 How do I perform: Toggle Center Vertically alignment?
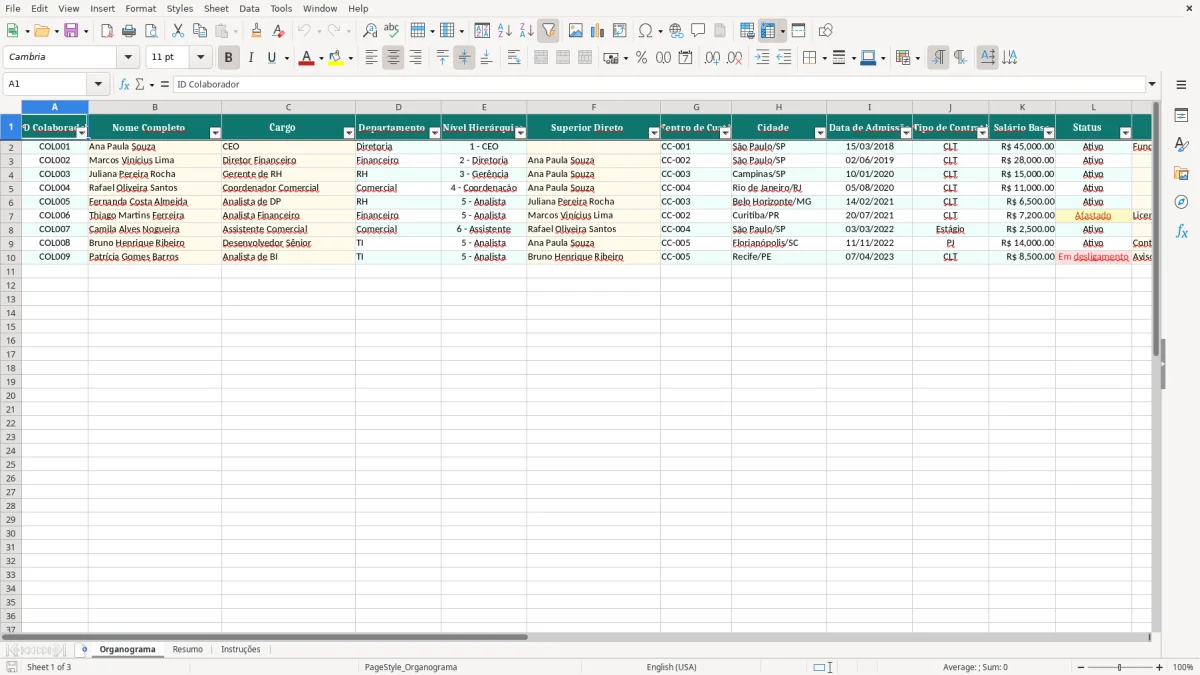[464, 58]
